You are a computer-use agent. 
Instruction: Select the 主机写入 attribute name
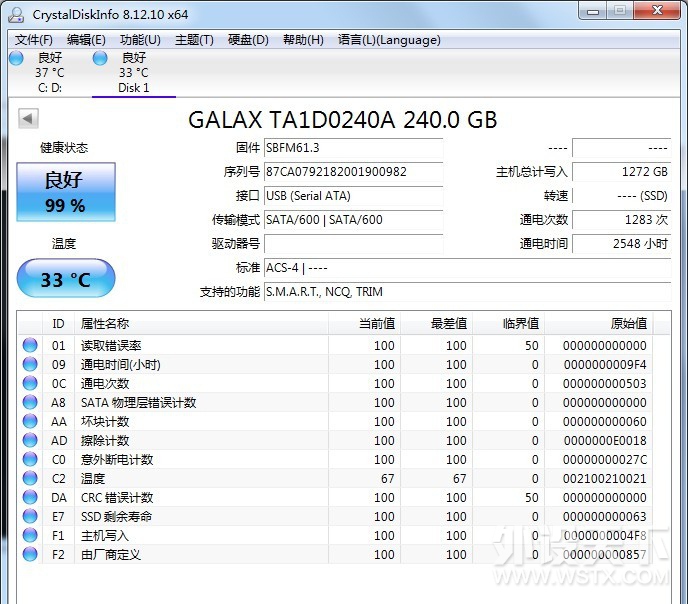point(105,536)
